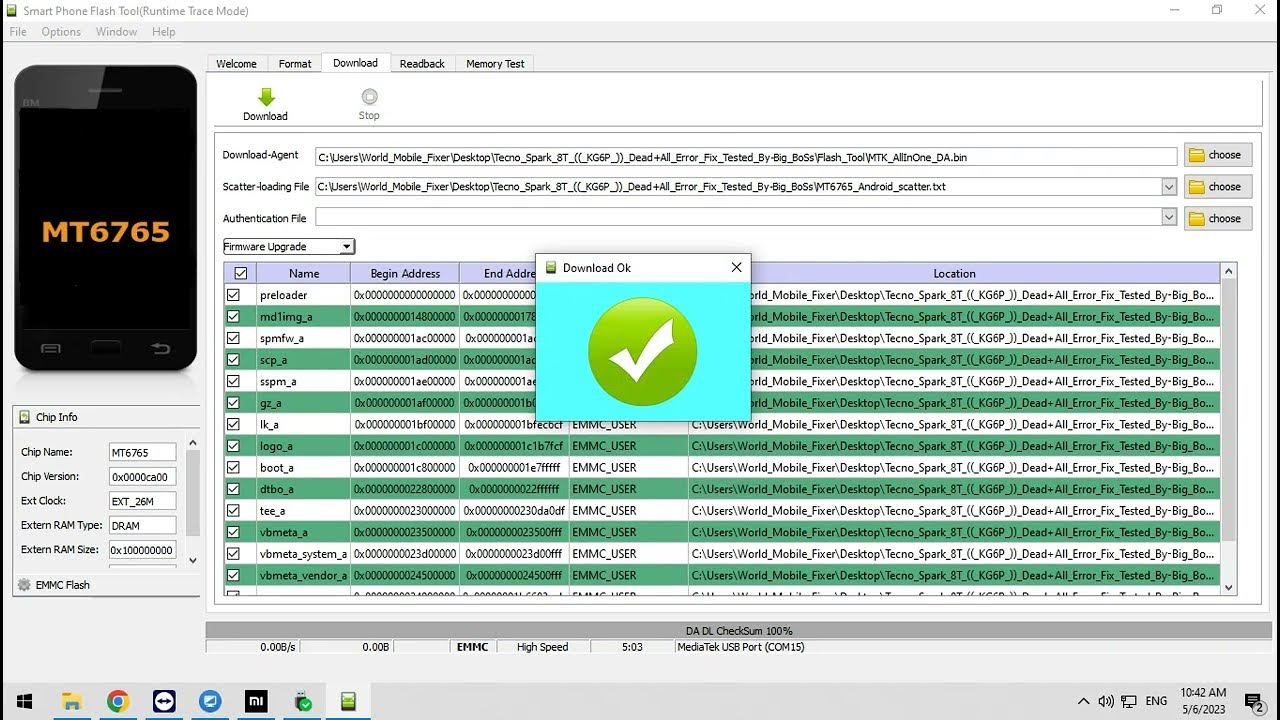Open the blue circular taskbar app
The image size is (1280, 720).
(210, 701)
